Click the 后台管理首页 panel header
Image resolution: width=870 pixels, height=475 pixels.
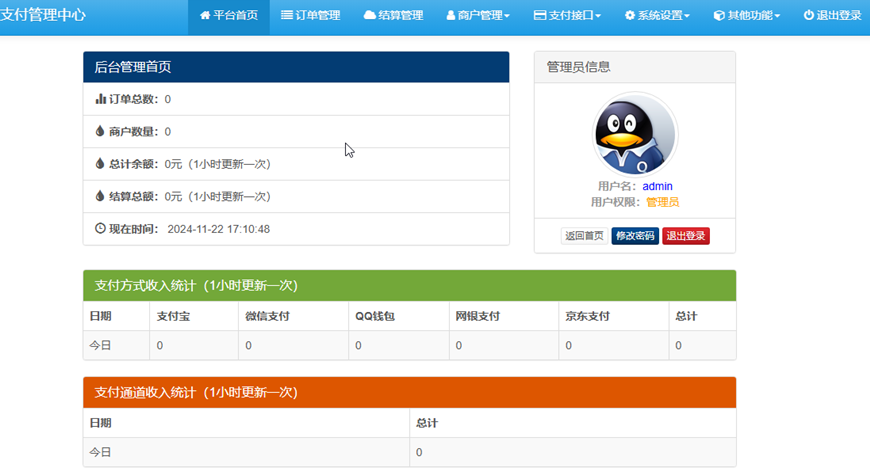click(296, 67)
